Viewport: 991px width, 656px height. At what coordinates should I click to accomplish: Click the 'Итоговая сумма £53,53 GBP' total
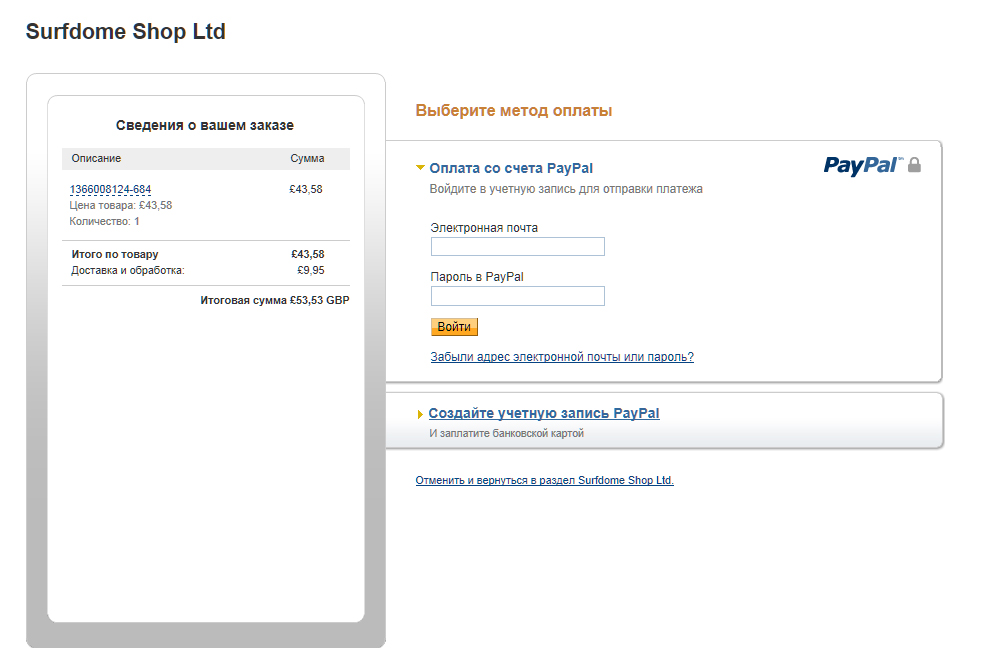coord(275,299)
